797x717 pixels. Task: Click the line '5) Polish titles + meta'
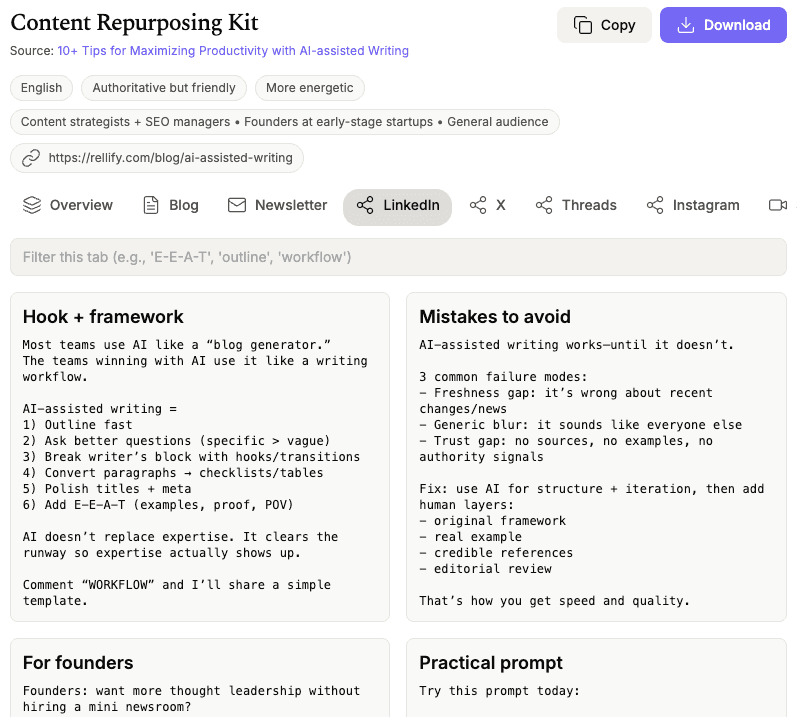pos(107,489)
